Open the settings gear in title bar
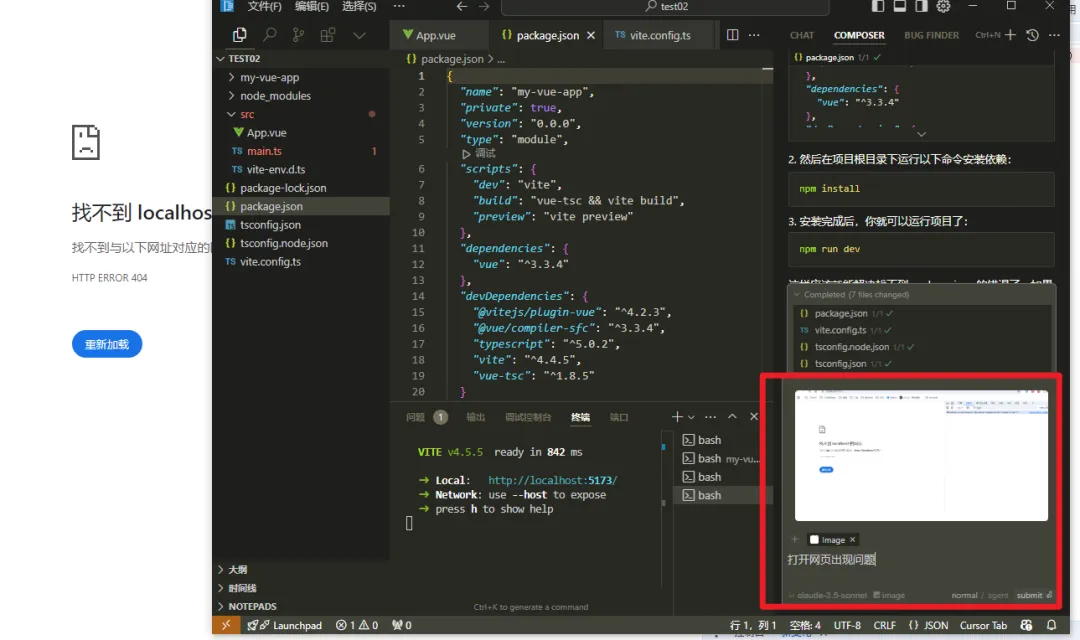Screen dimensions: 1080x640 (x=943, y=6)
